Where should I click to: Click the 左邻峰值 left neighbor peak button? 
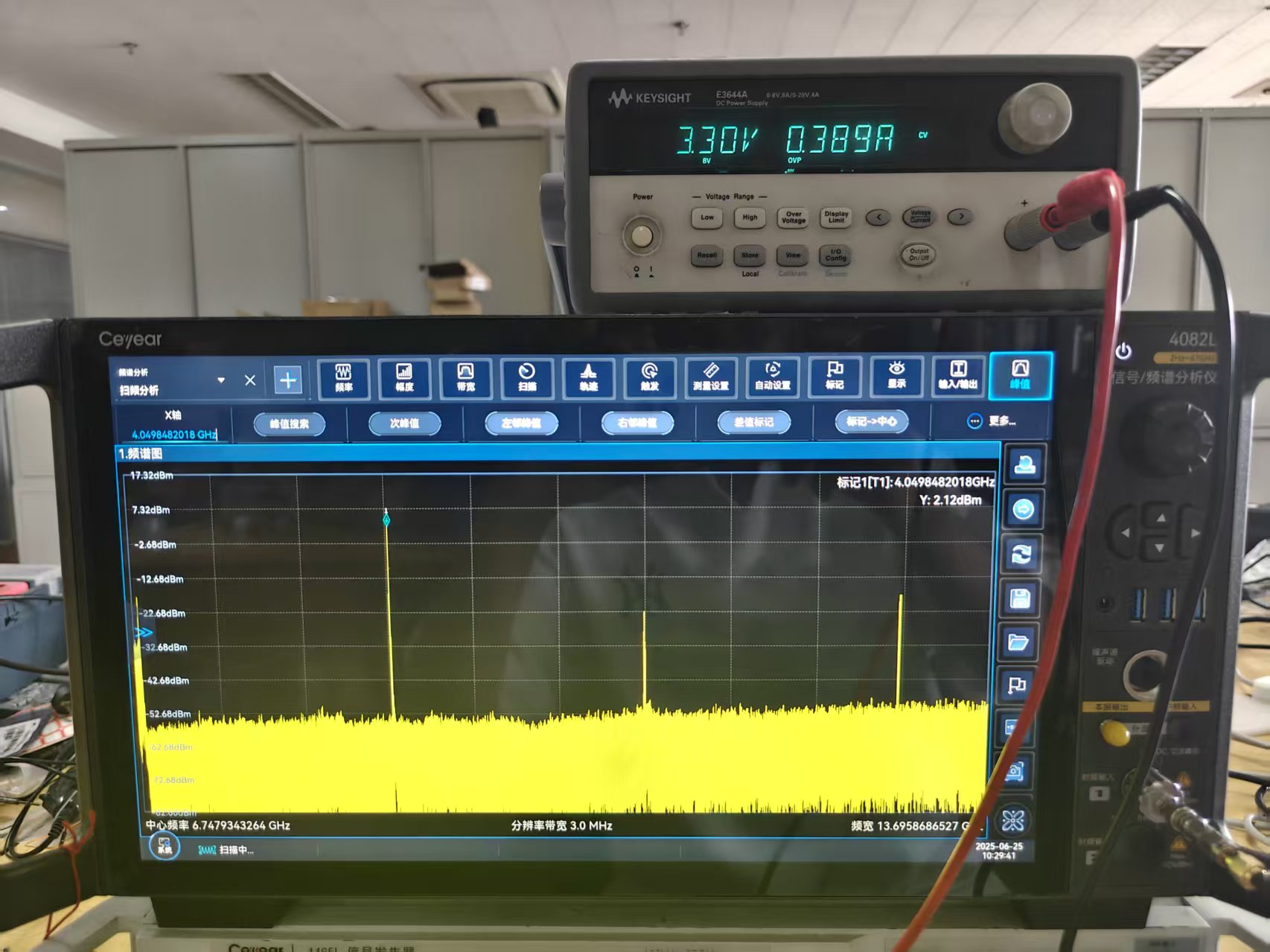click(520, 424)
